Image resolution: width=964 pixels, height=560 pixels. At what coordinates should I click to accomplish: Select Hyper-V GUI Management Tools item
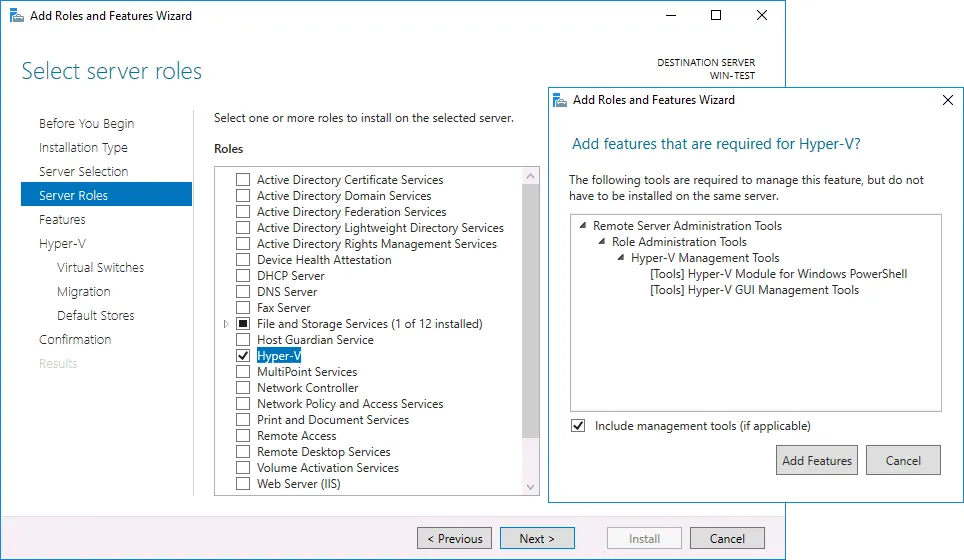point(754,290)
